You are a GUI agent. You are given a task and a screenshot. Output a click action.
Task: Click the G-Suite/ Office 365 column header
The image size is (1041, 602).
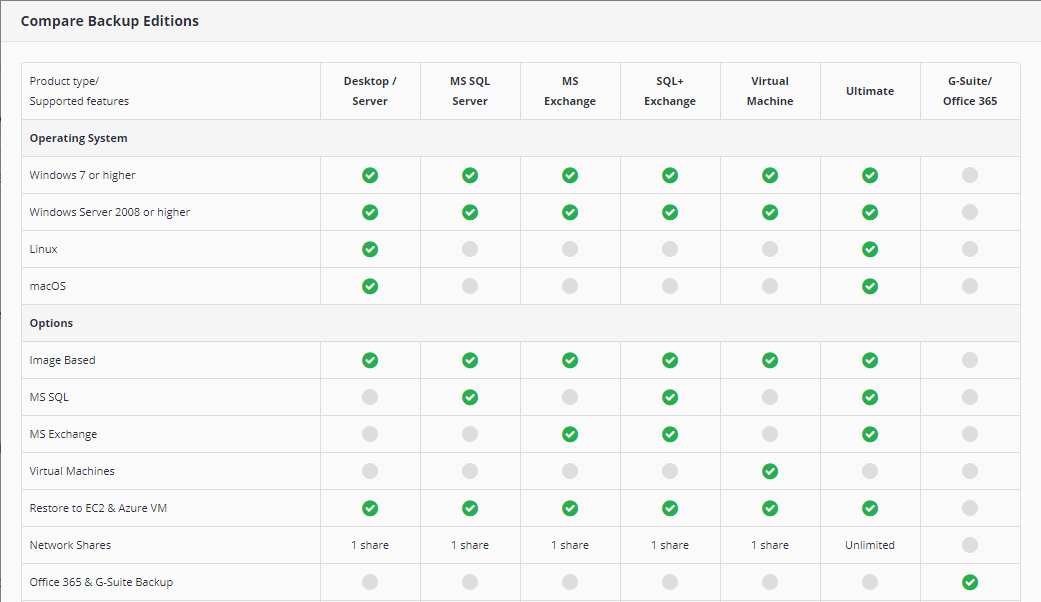[x=970, y=91]
